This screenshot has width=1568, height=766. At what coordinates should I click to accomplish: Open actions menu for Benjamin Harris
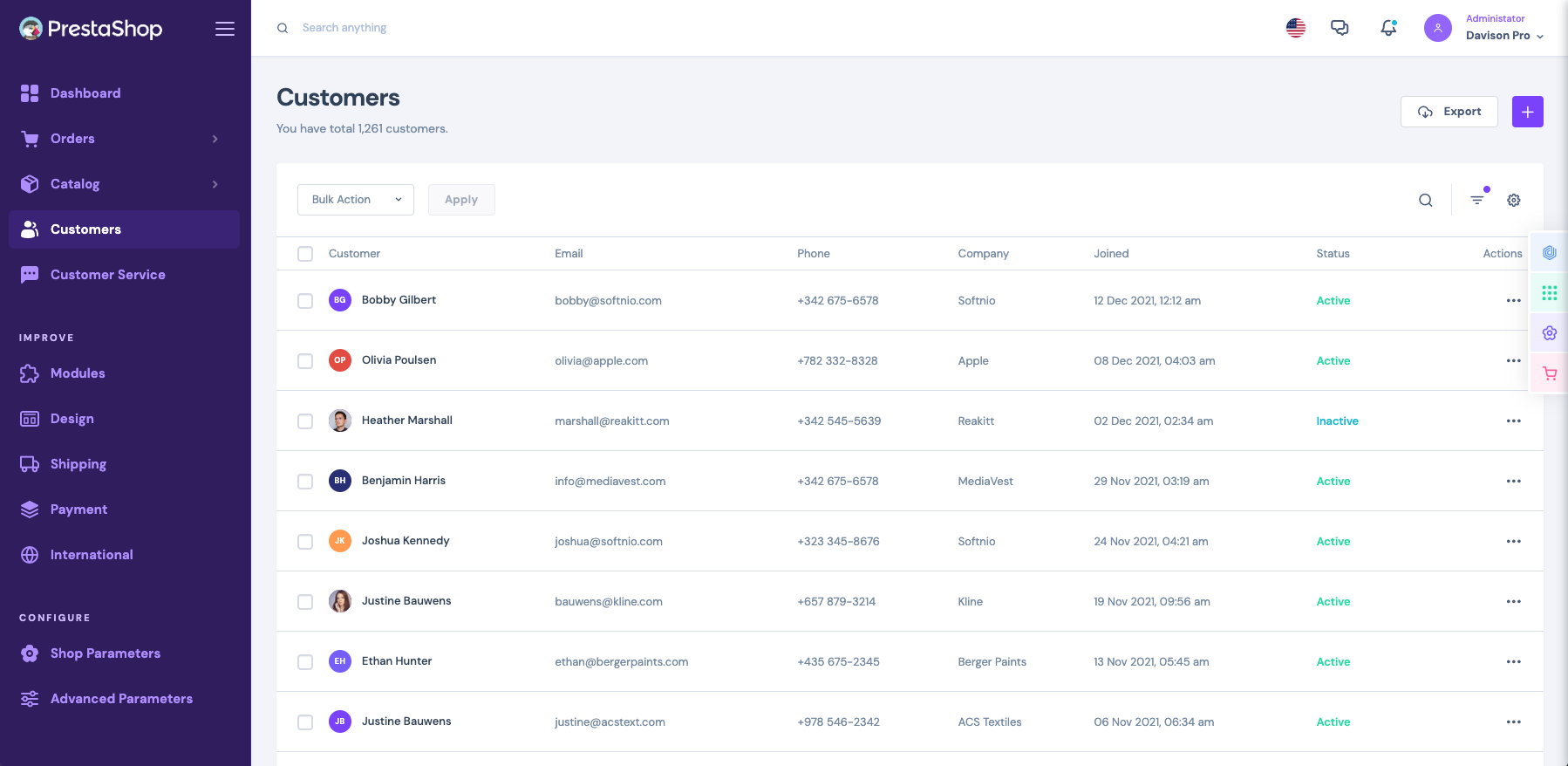click(1514, 481)
